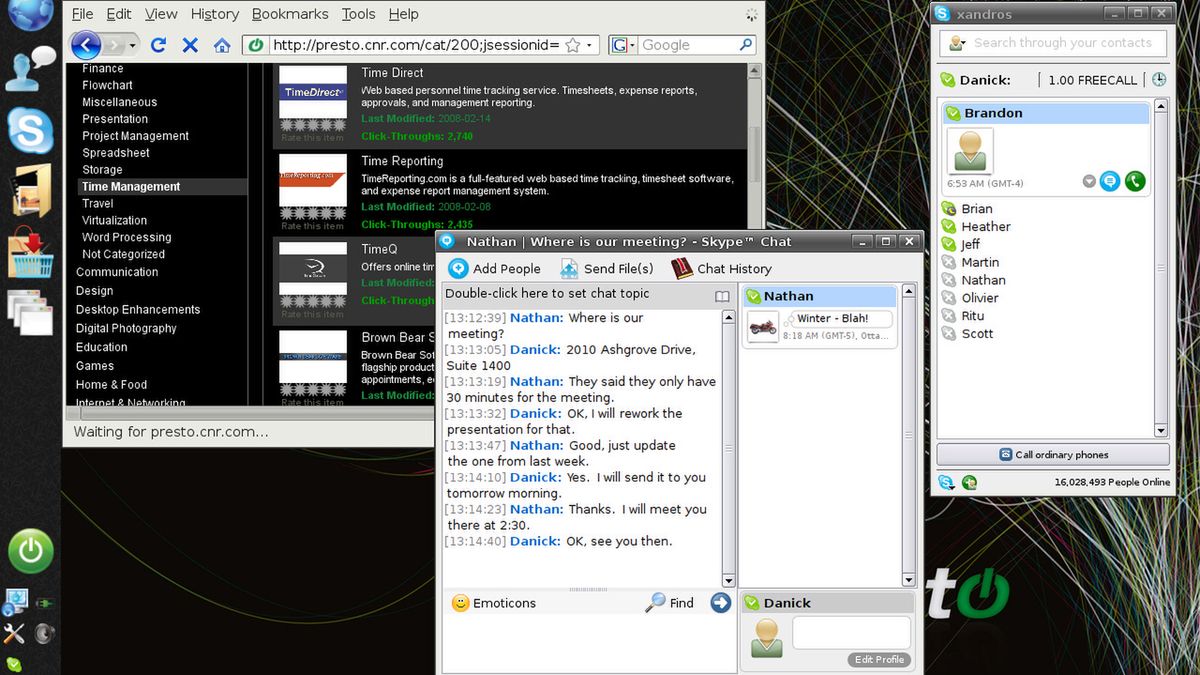Open the speaker volume tray icon
Screen dimensions: 1200x675
point(44,632)
